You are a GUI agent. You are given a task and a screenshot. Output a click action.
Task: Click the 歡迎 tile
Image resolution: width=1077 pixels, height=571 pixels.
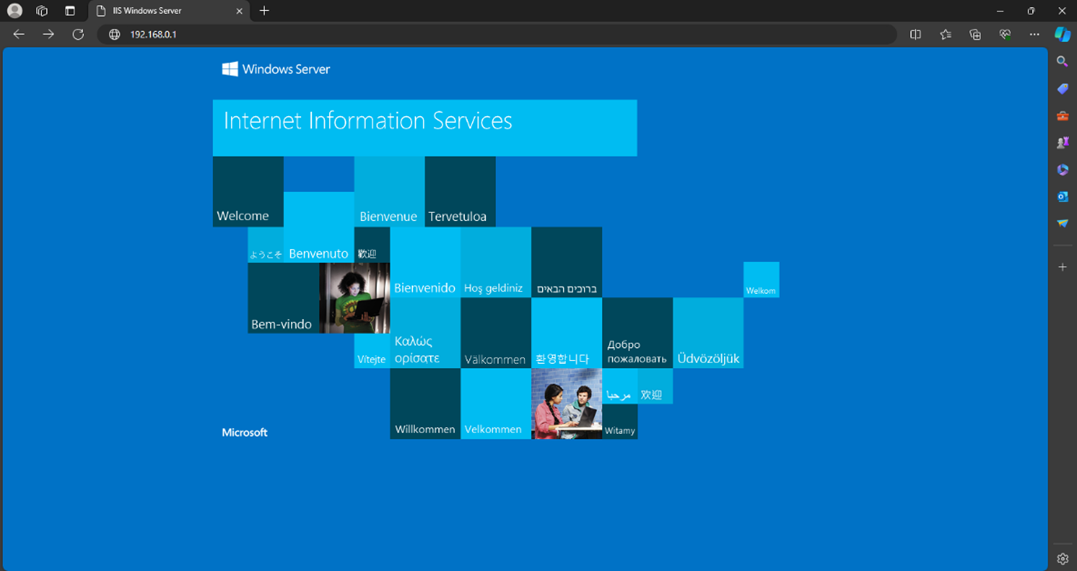[372, 245]
